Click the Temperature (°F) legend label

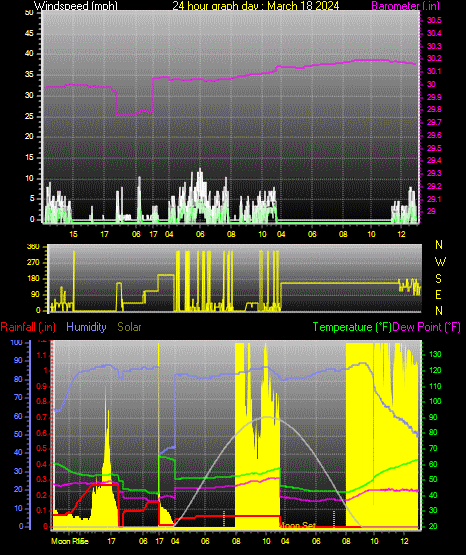(352, 327)
